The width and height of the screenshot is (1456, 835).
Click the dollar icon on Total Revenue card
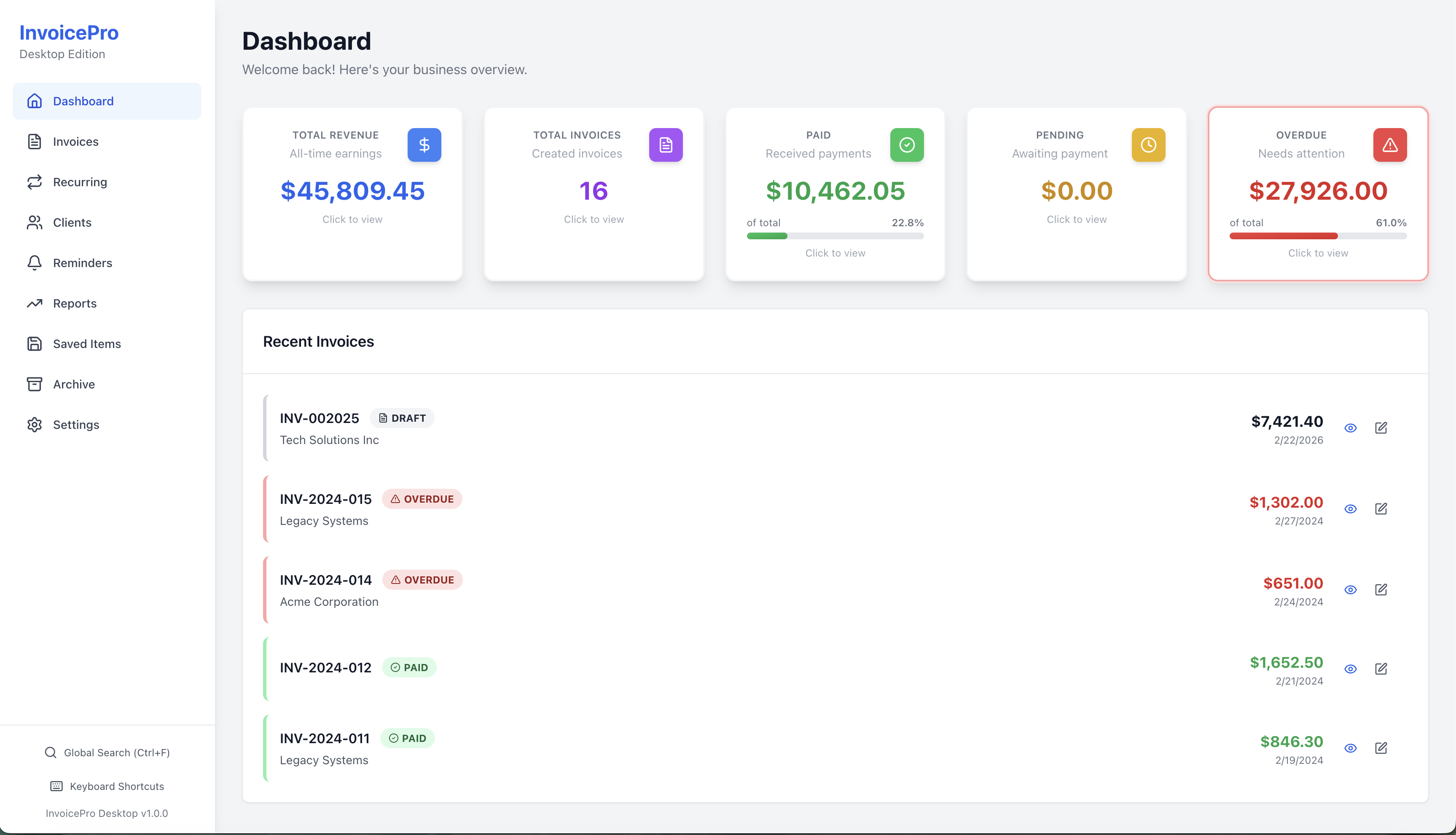(x=424, y=145)
